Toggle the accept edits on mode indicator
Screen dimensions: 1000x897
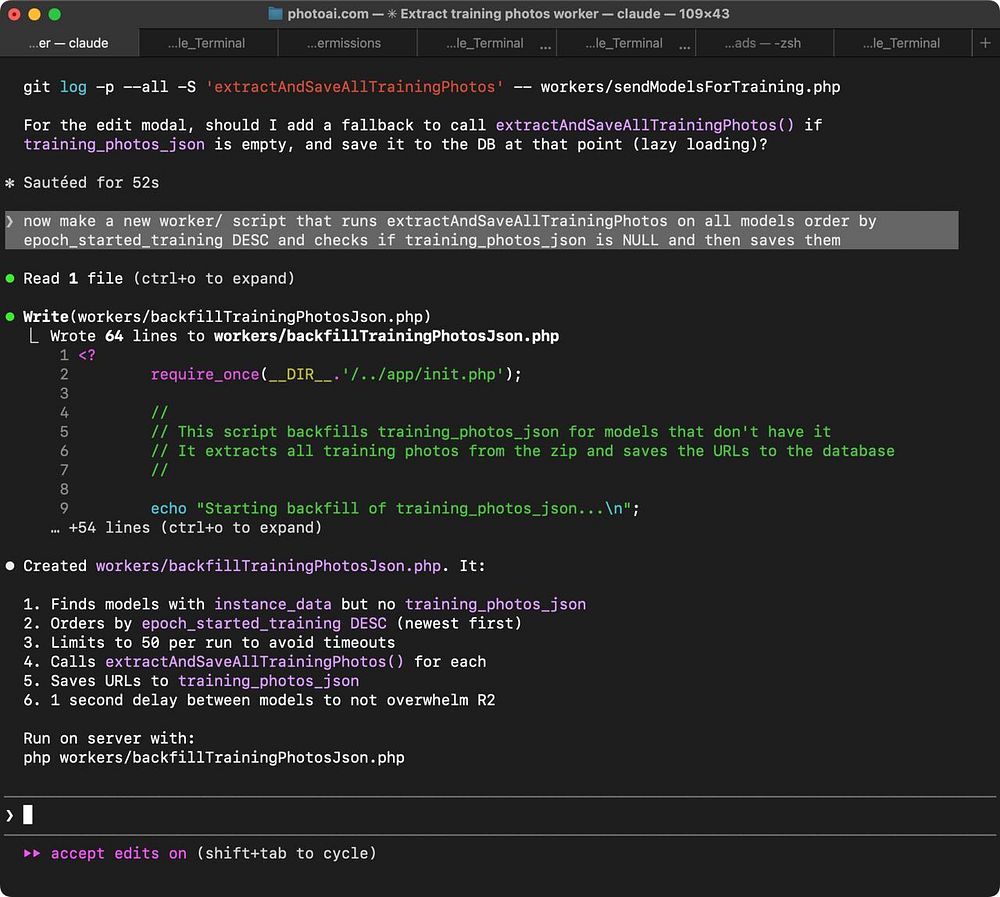point(118,853)
